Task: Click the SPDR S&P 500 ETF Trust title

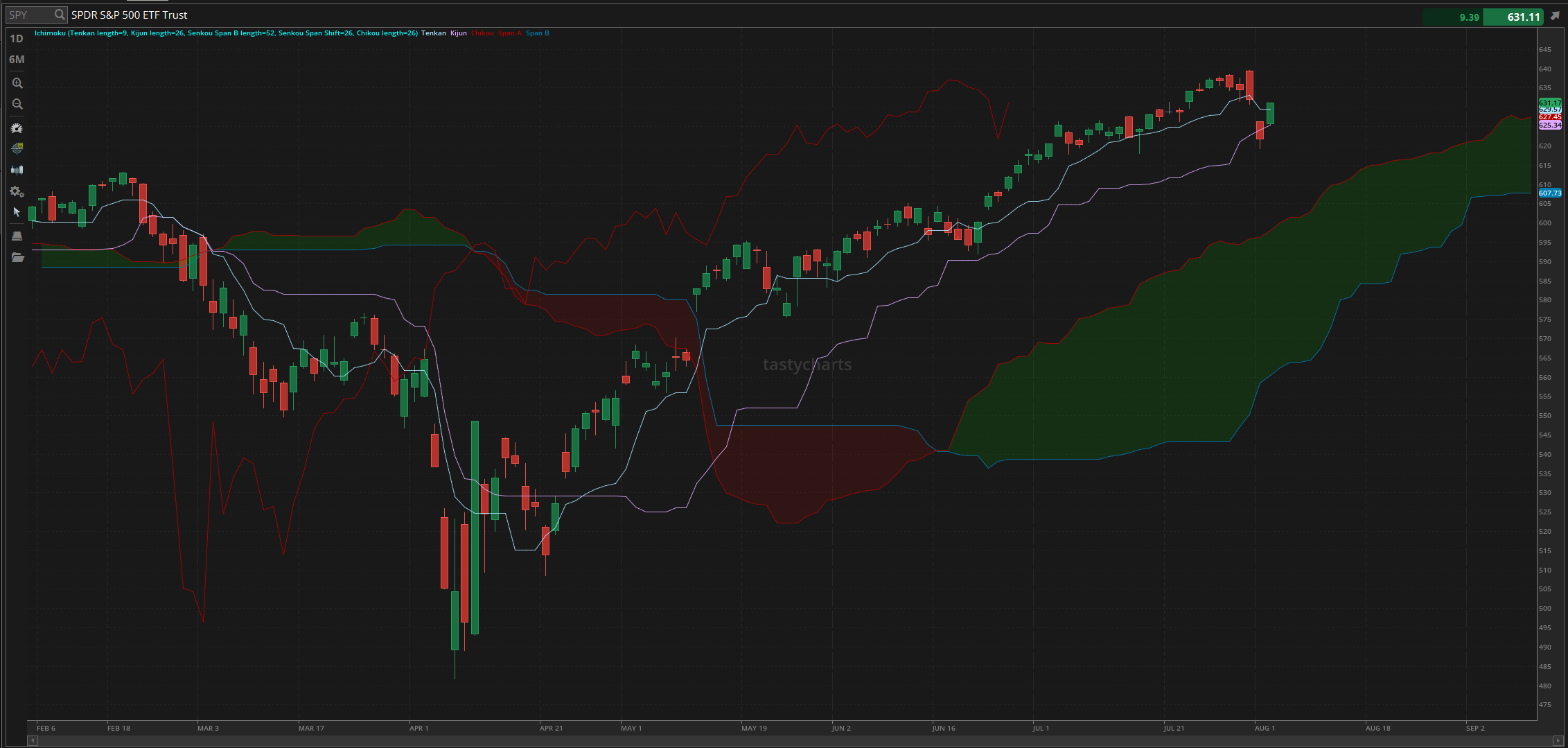Action: (129, 15)
